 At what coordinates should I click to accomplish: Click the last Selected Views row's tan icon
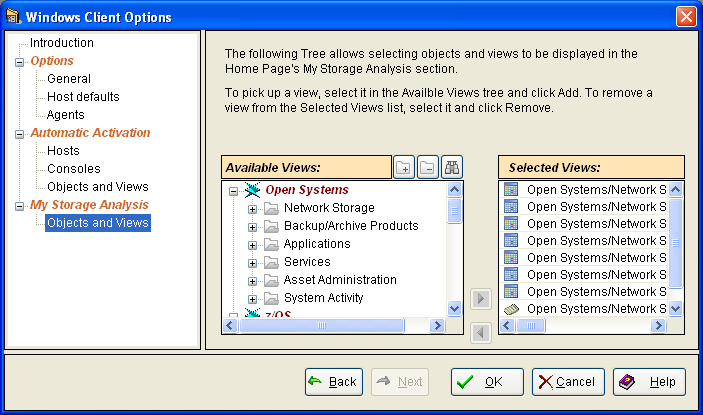click(x=511, y=309)
